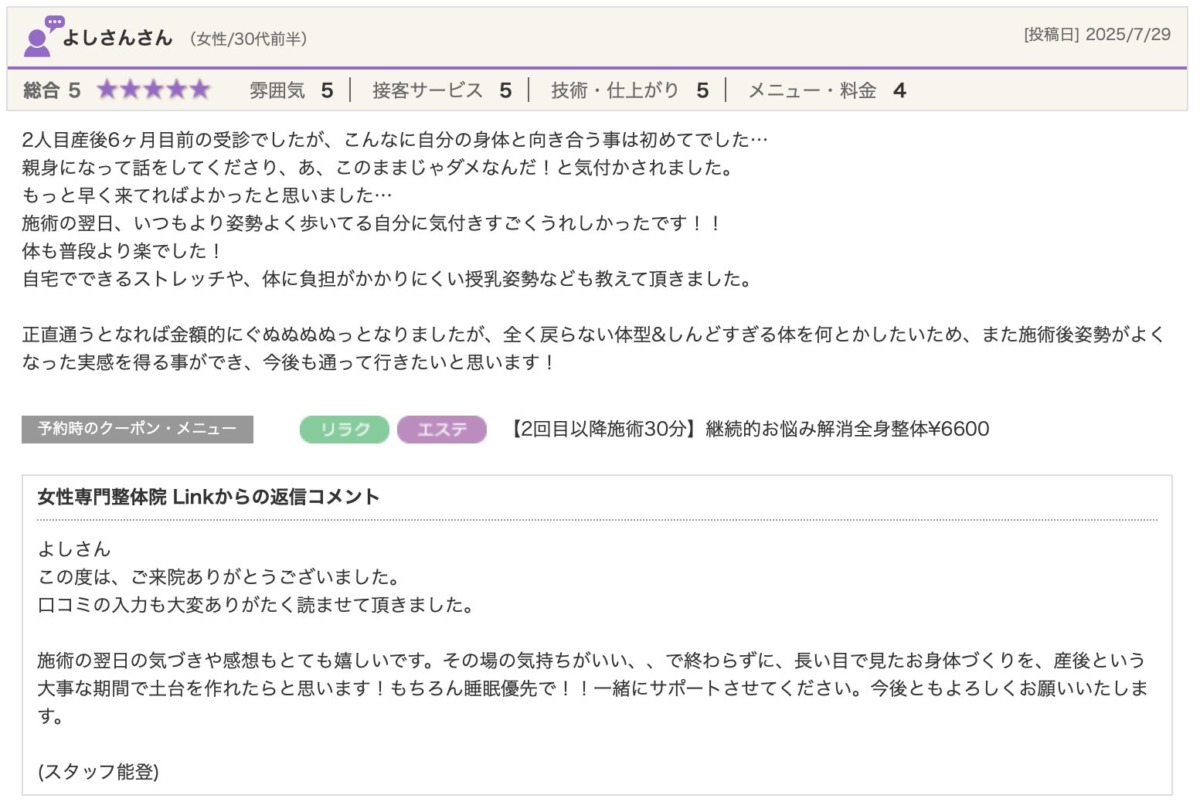Click the review's first line about 産後6ヶ月
This screenshot has width=1200, height=812.
(x=395, y=140)
